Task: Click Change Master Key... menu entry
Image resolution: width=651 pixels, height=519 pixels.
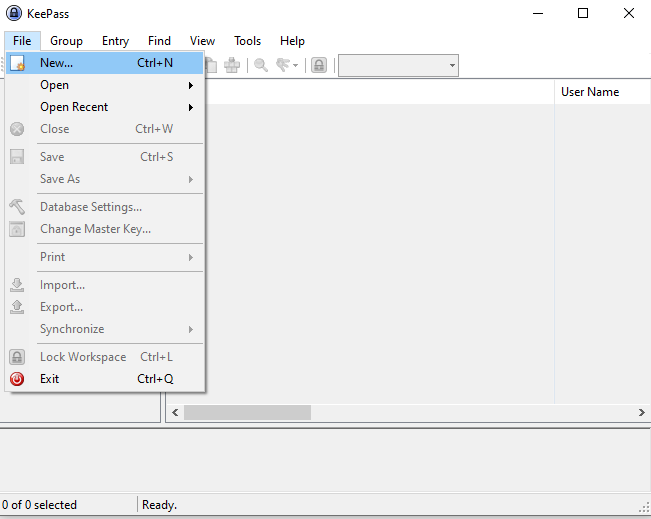Action: (x=95, y=229)
